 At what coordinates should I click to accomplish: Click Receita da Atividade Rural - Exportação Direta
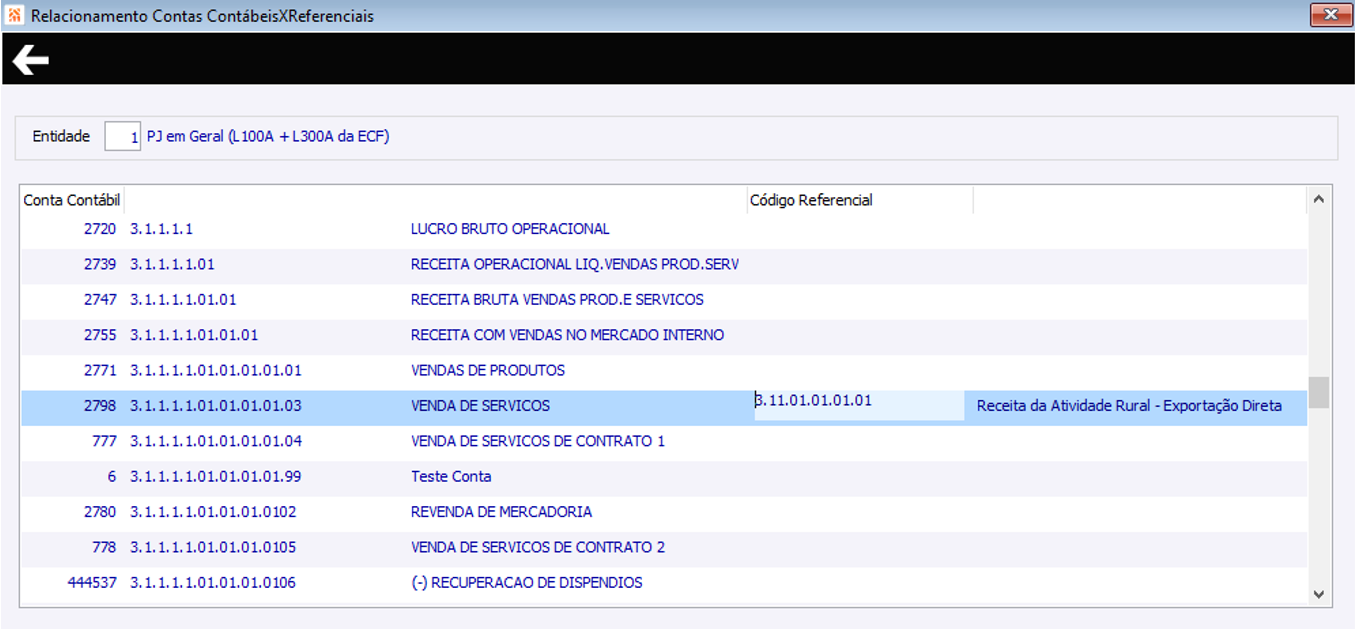pos(1129,406)
